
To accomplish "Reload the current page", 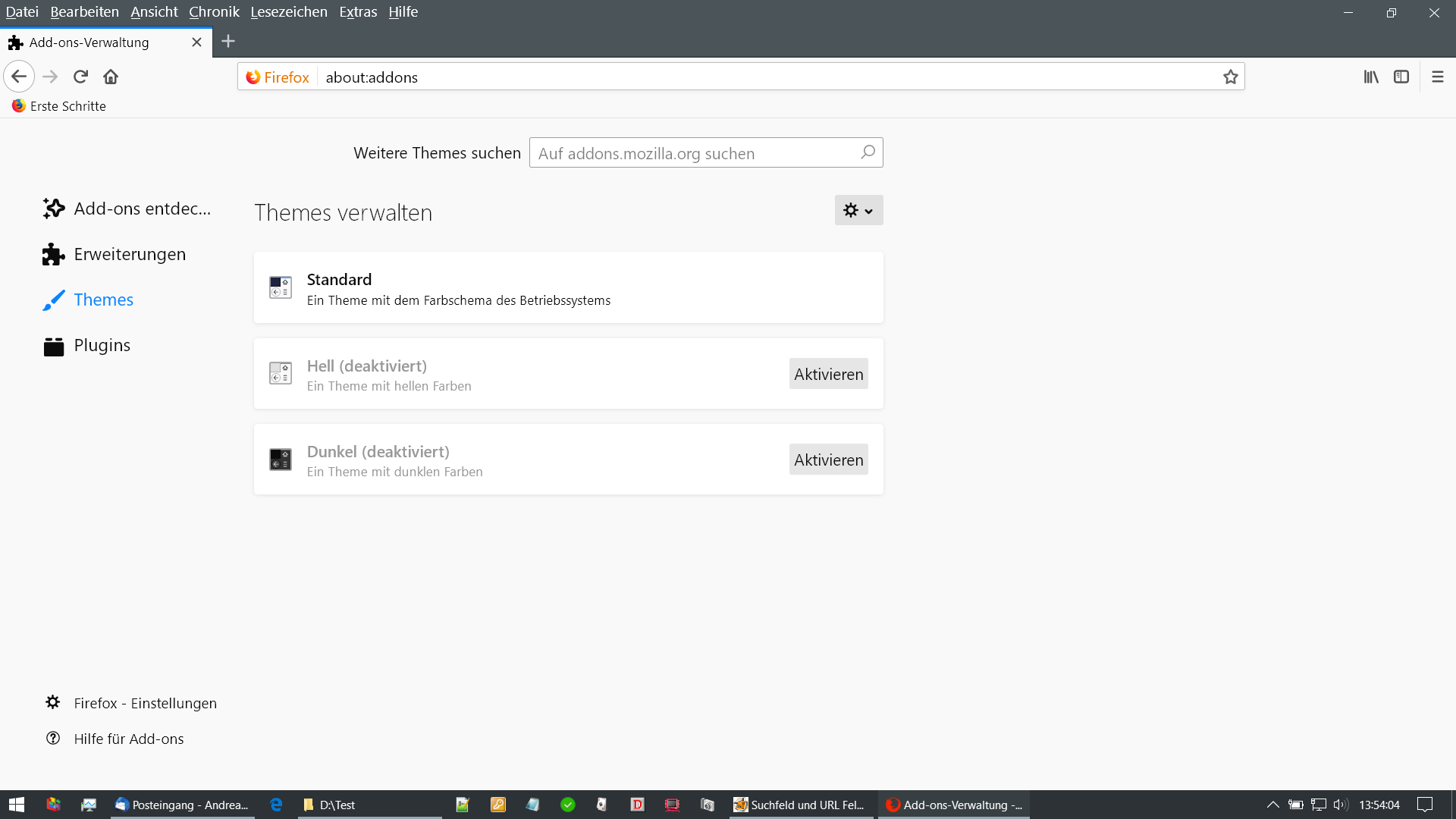I will click(80, 77).
